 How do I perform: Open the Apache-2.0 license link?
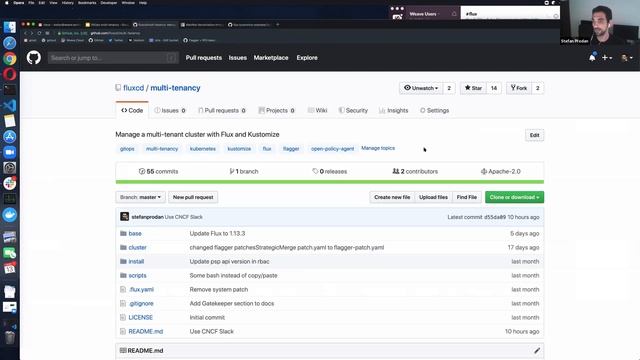point(500,171)
